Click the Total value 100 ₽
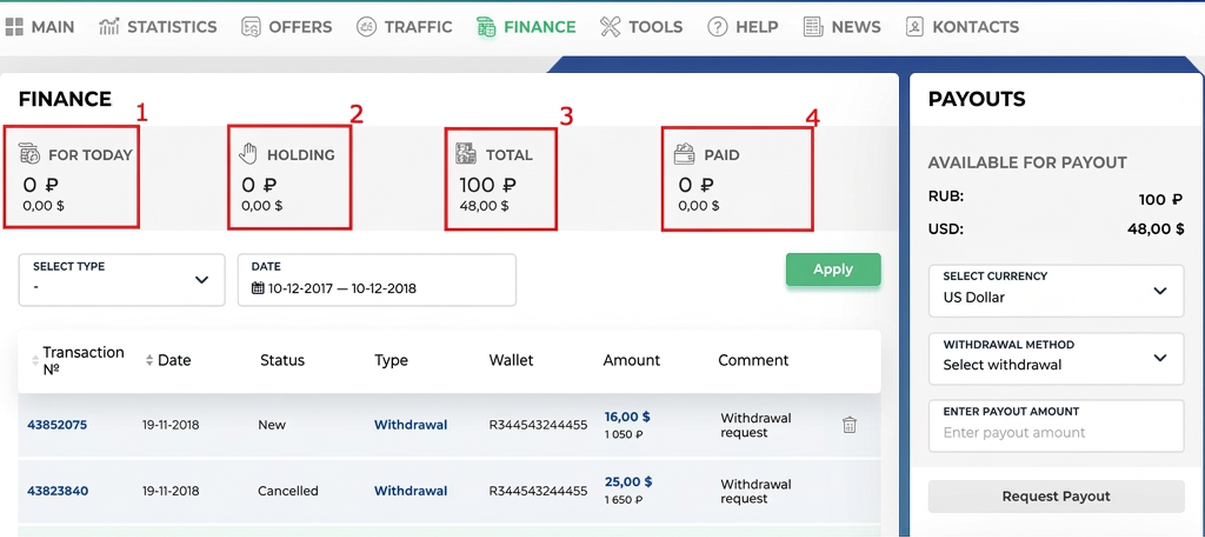Image resolution: width=1205 pixels, height=537 pixels. (488, 185)
